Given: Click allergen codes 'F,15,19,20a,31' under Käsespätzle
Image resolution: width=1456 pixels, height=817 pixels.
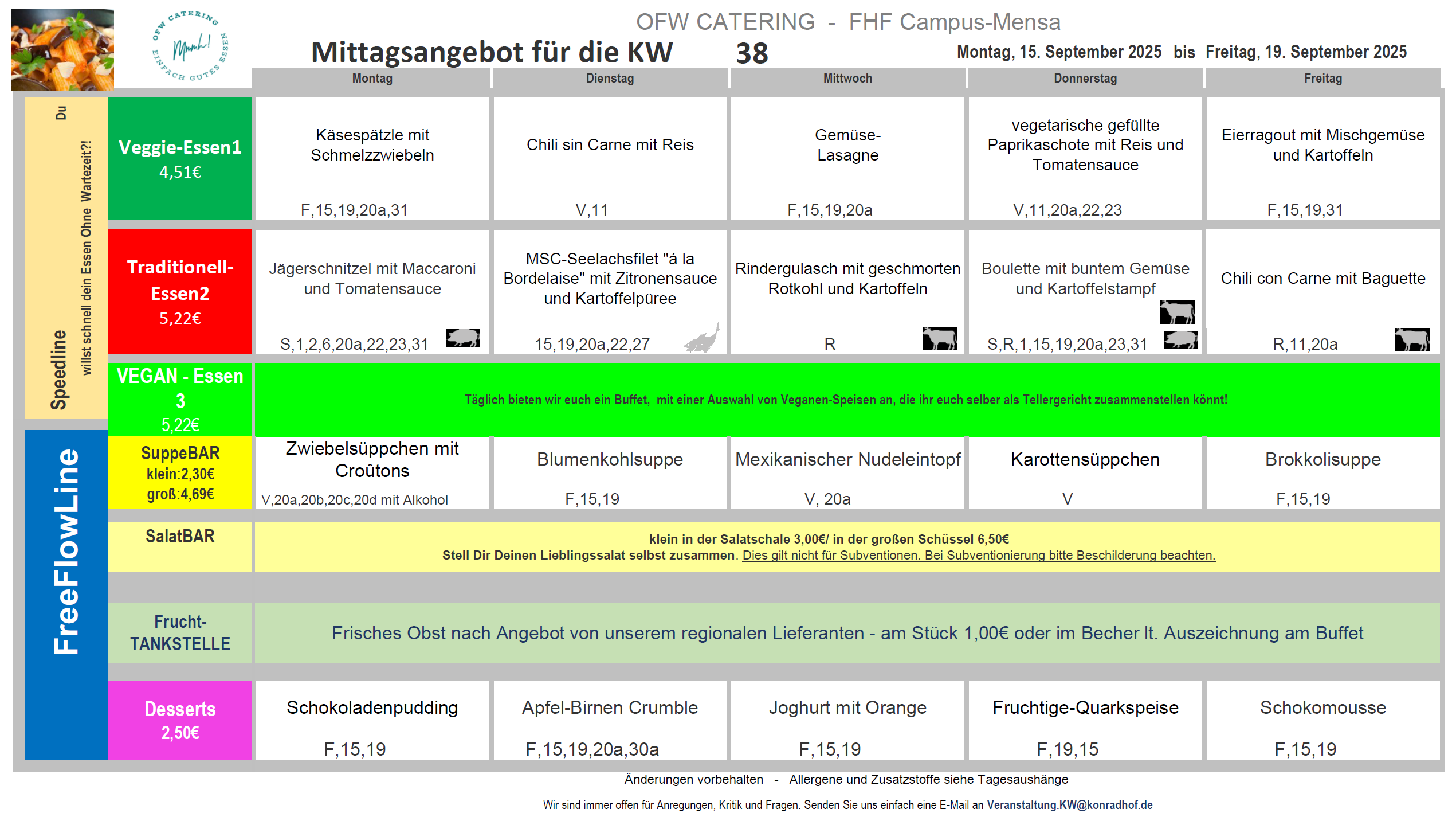Looking at the screenshot, I should [354, 210].
